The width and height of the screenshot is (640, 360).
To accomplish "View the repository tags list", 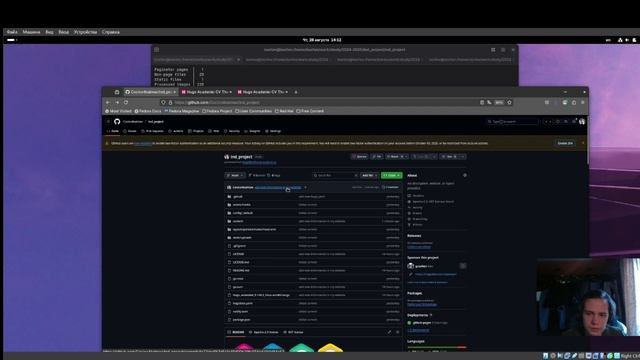I will point(274,176).
